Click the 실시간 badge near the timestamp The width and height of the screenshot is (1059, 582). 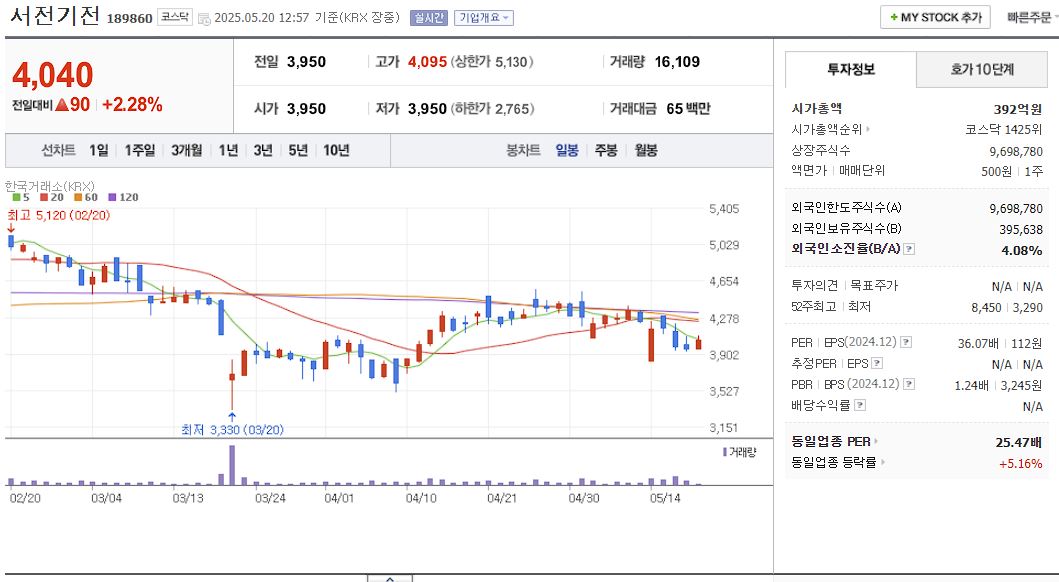(428, 17)
